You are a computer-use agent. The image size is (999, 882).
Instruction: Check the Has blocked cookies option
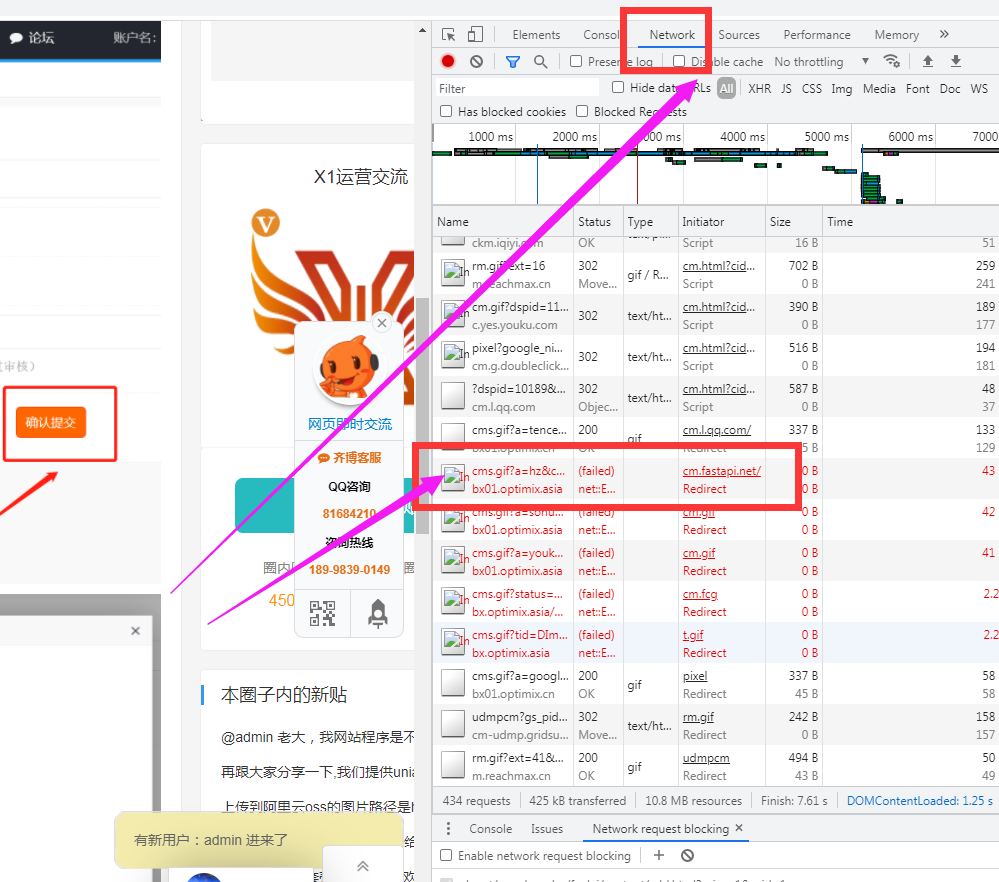pyautogui.click(x=447, y=112)
